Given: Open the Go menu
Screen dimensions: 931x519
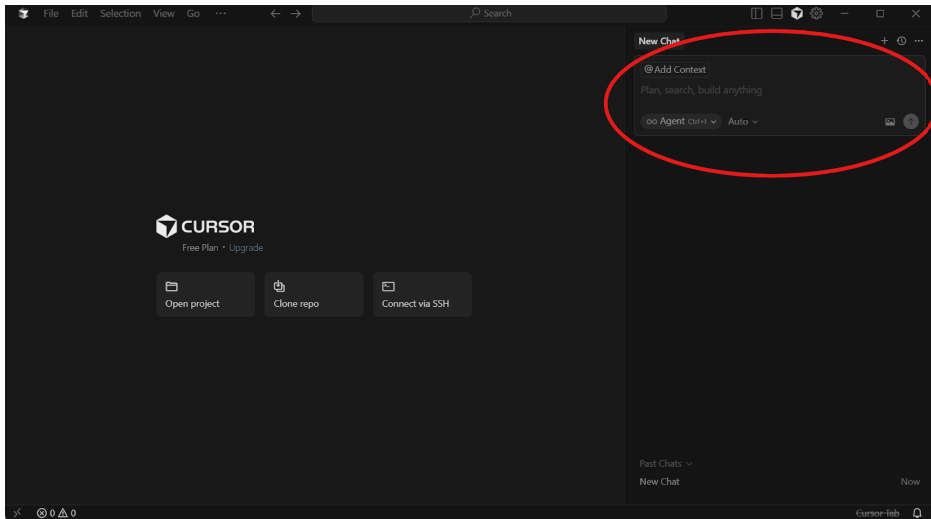Looking at the screenshot, I should point(193,13).
